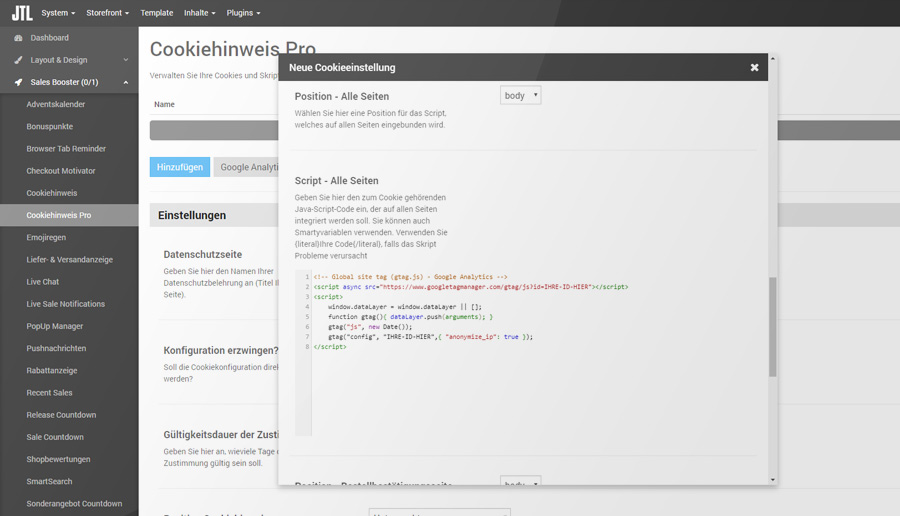Open Cookiehinweis in the sidebar
Image resolution: width=900 pixels, height=516 pixels.
pyautogui.click(x=52, y=193)
